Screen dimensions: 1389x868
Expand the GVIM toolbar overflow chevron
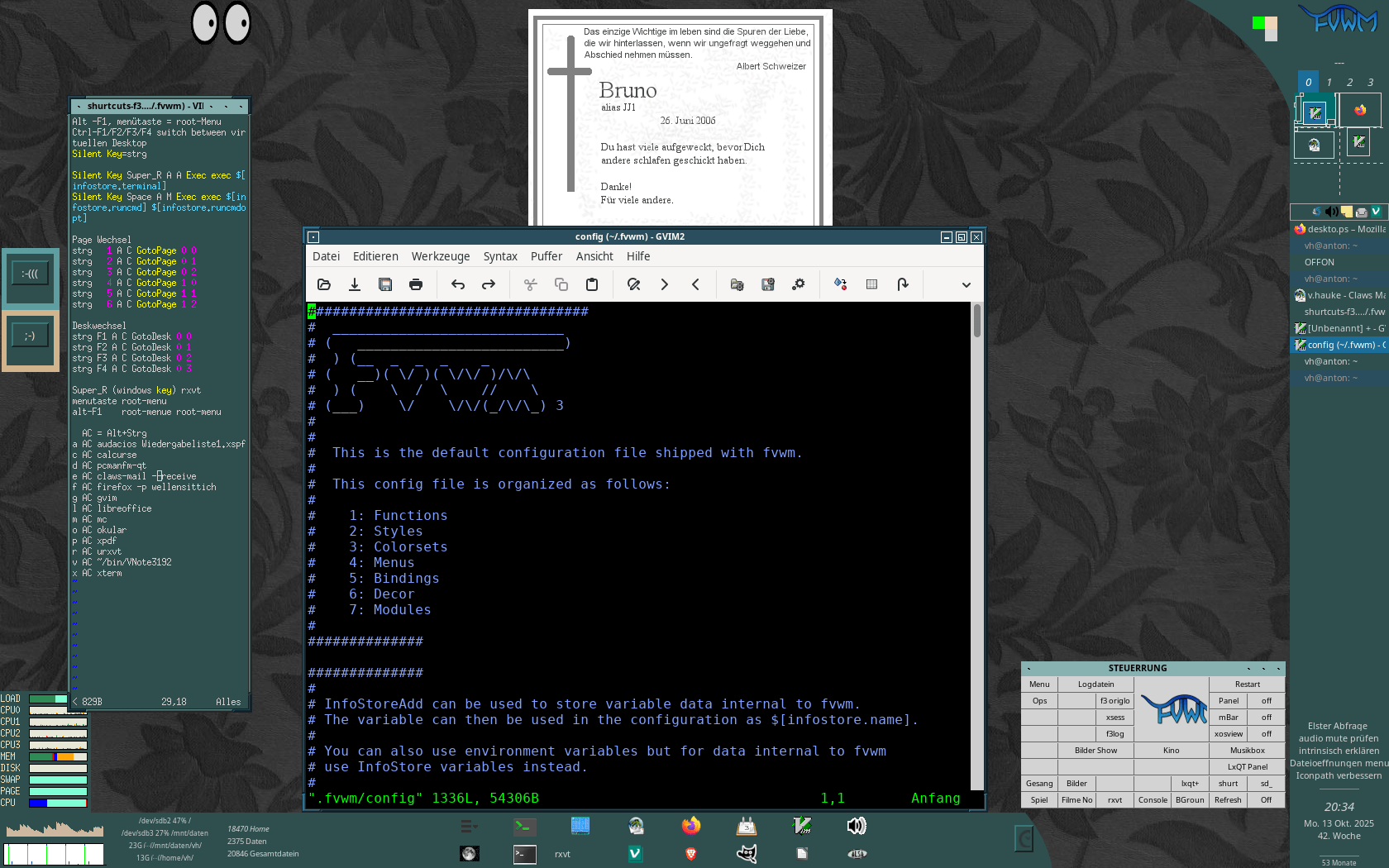(966, 284)
